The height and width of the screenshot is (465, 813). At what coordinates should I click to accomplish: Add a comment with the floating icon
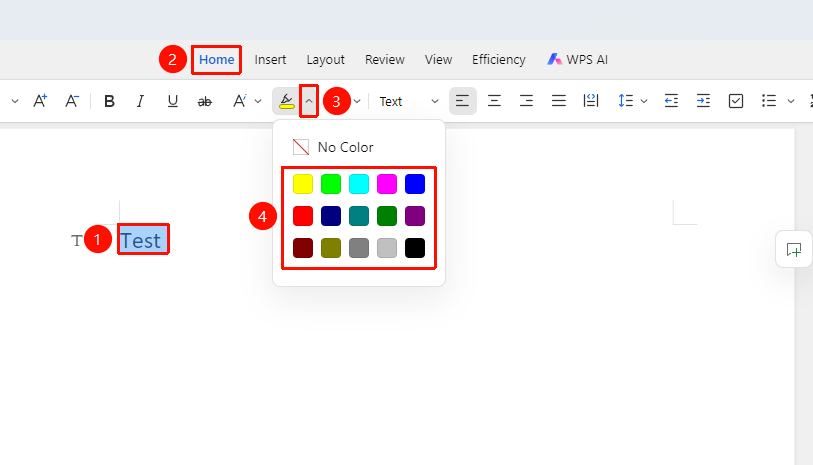pyautogui.click(x=794, y=249)
